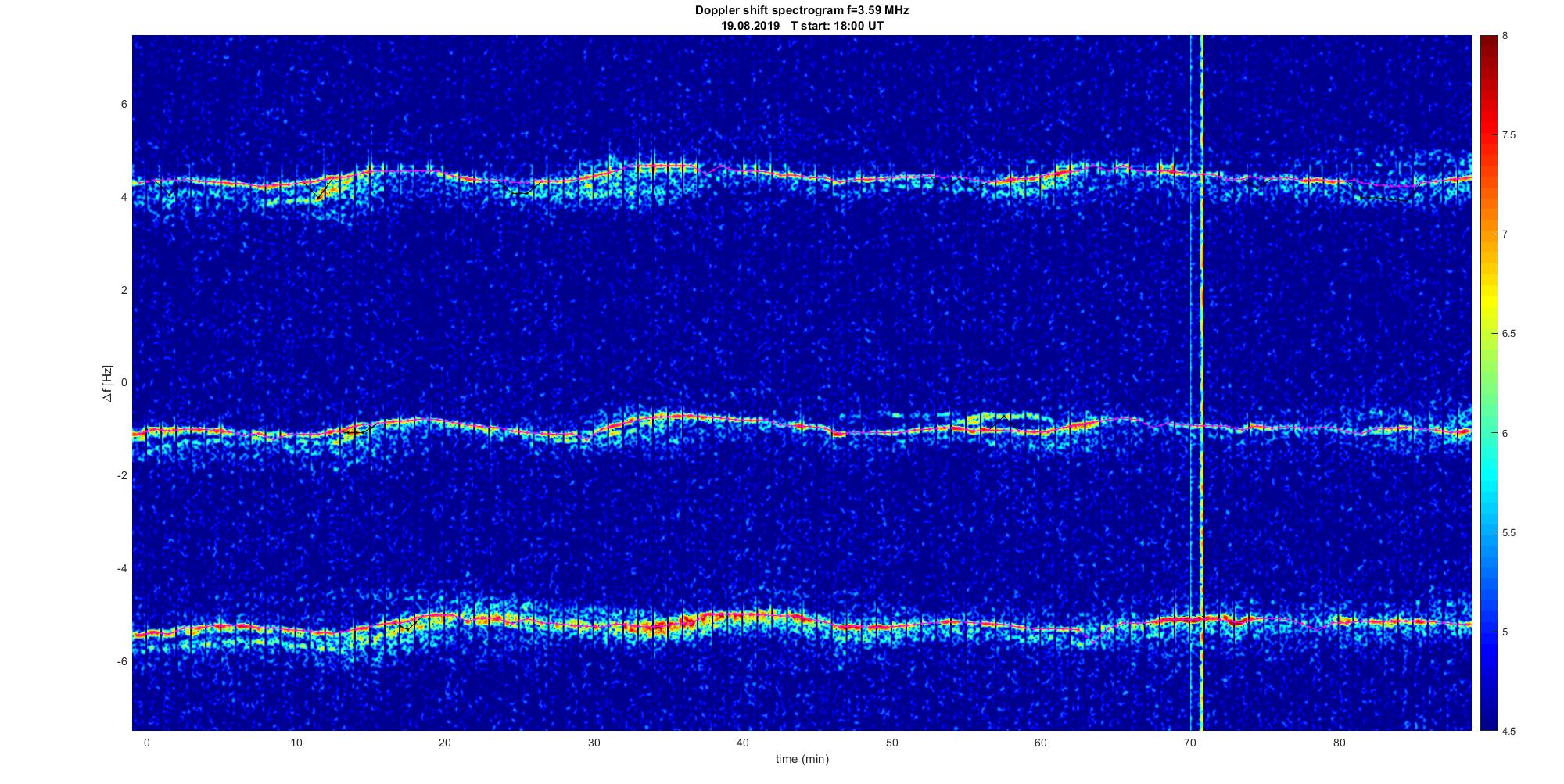Image resolution: width=1564 pixels, height=784 pixels.
Task: Click x-axis tick label '50'
Action: click(891, 743)
